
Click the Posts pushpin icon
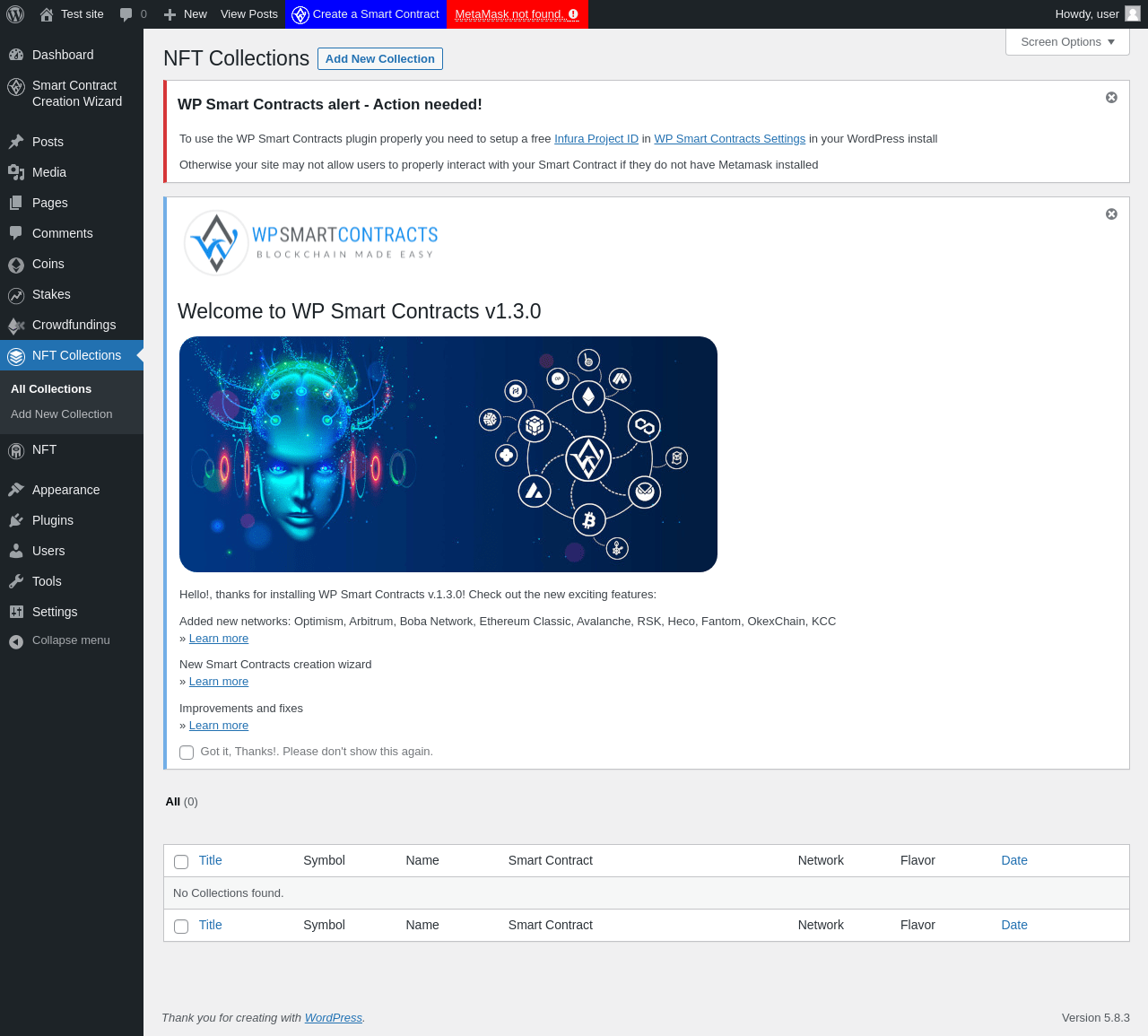point(16,142)
